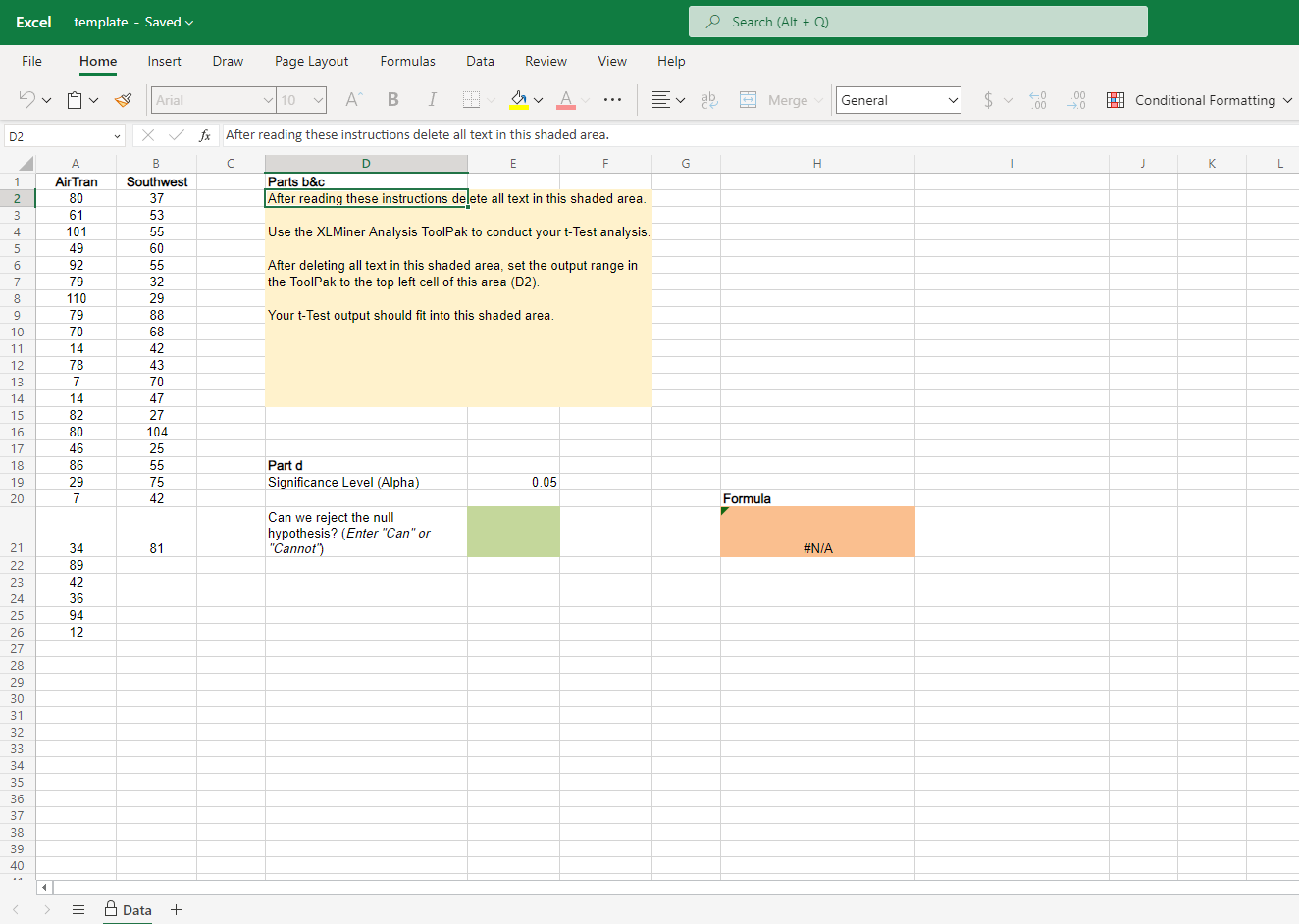The image size is (1299, 924).
Task: Apply fill color to selected cell
Action: (519, 99)
